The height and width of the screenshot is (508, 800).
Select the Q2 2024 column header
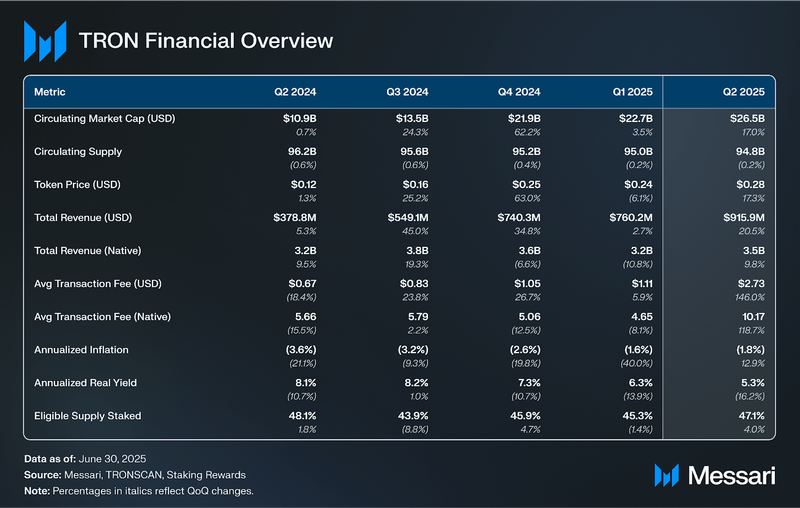(x=295, y=92)
